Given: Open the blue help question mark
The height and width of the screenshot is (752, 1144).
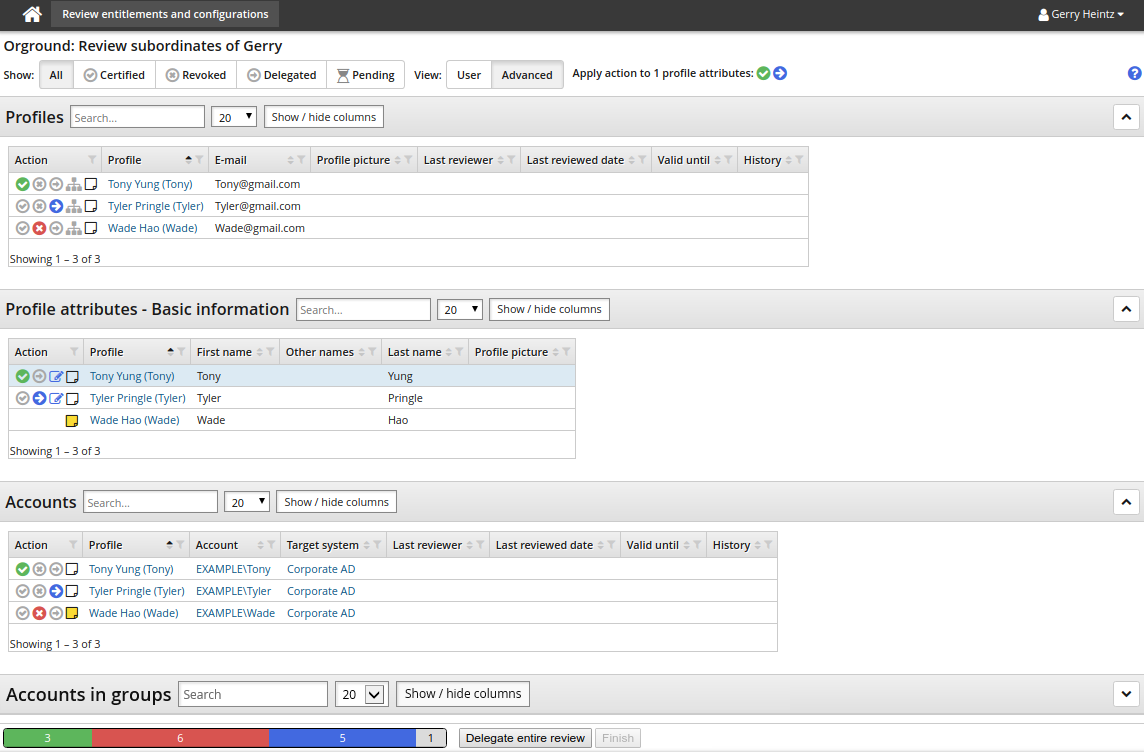Looking at the screenshot, I should 1134,73.
